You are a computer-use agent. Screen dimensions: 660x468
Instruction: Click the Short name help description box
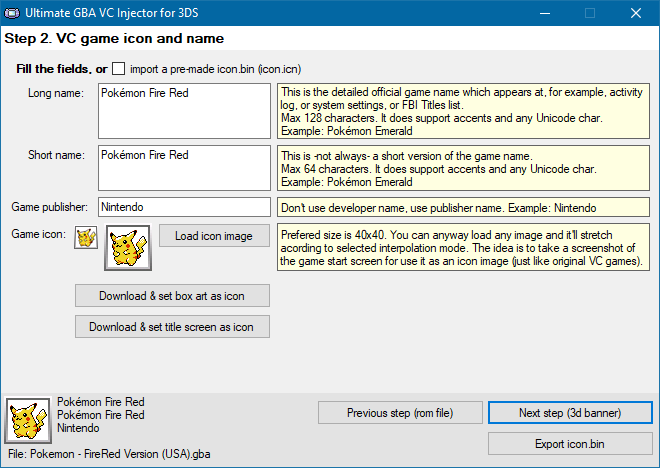click(463, 168)
